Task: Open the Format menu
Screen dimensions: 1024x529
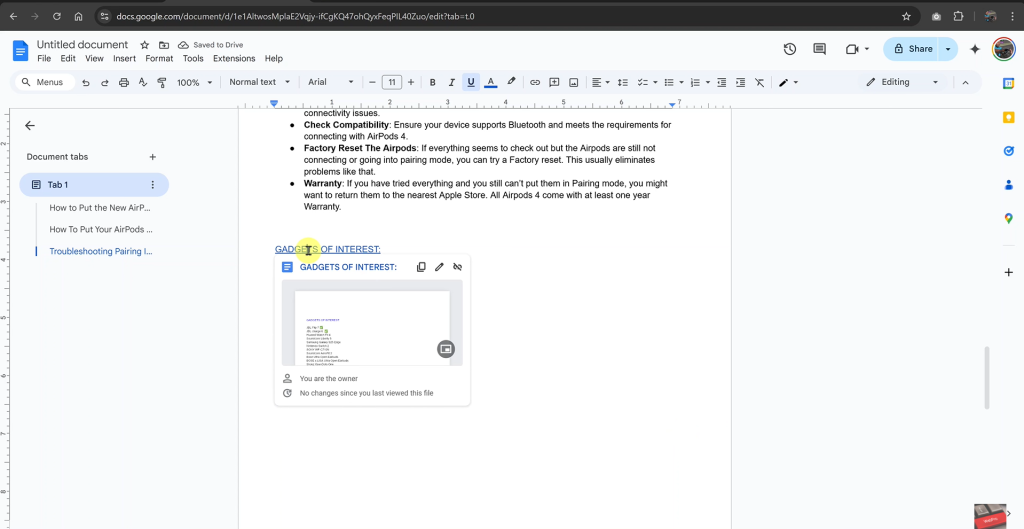Action: [x=159, y=58]
